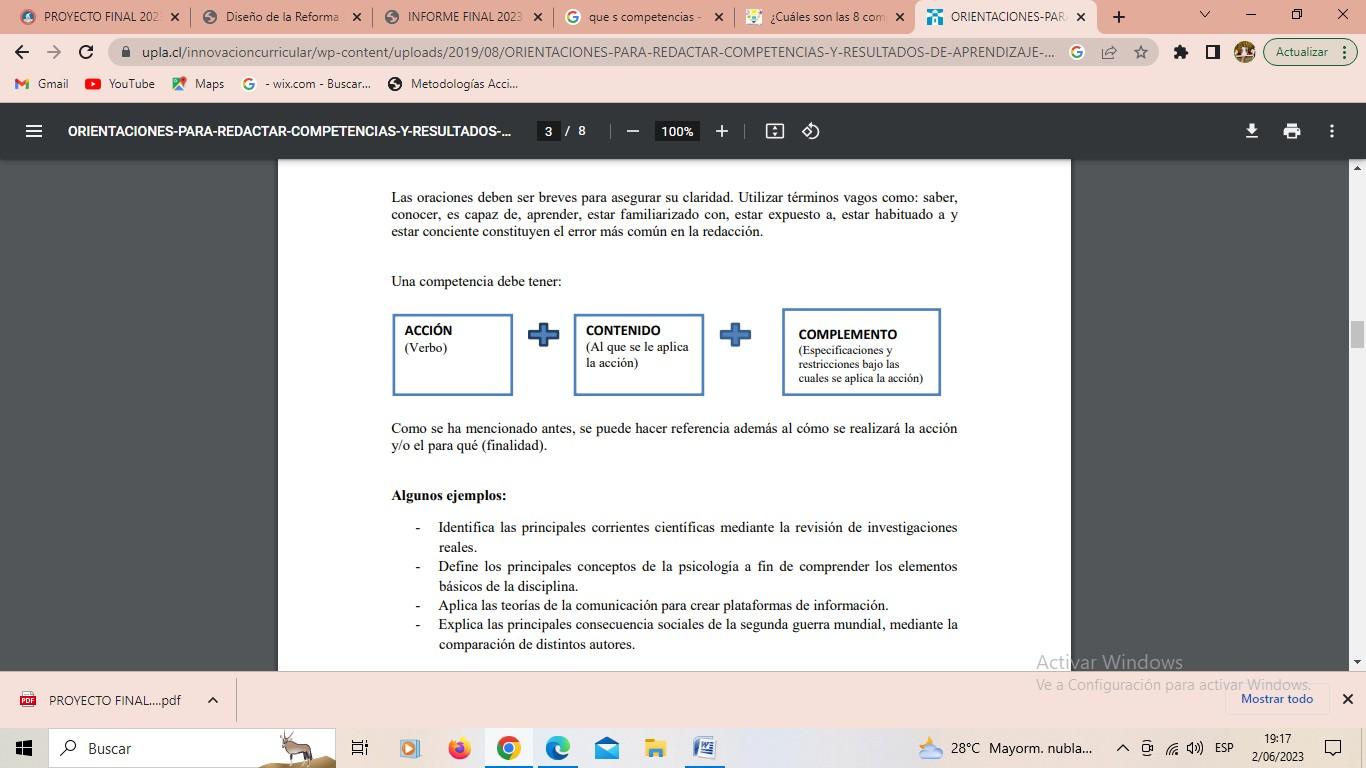
Task: Open the wix.com - Buscar bookmark
Action: pos(306,84)
